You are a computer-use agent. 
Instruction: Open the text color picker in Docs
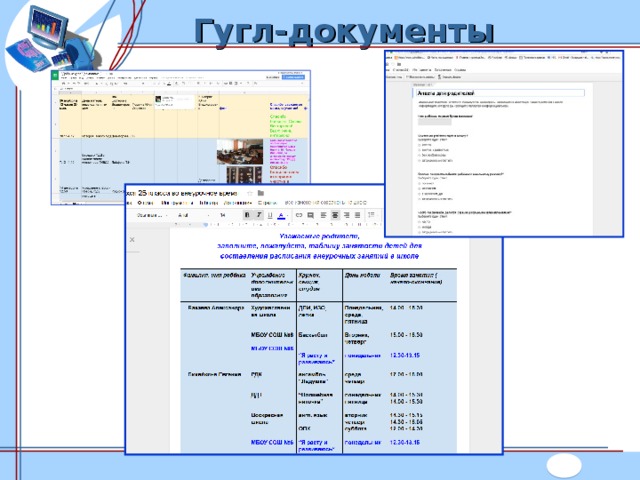(x=282, y=215)
